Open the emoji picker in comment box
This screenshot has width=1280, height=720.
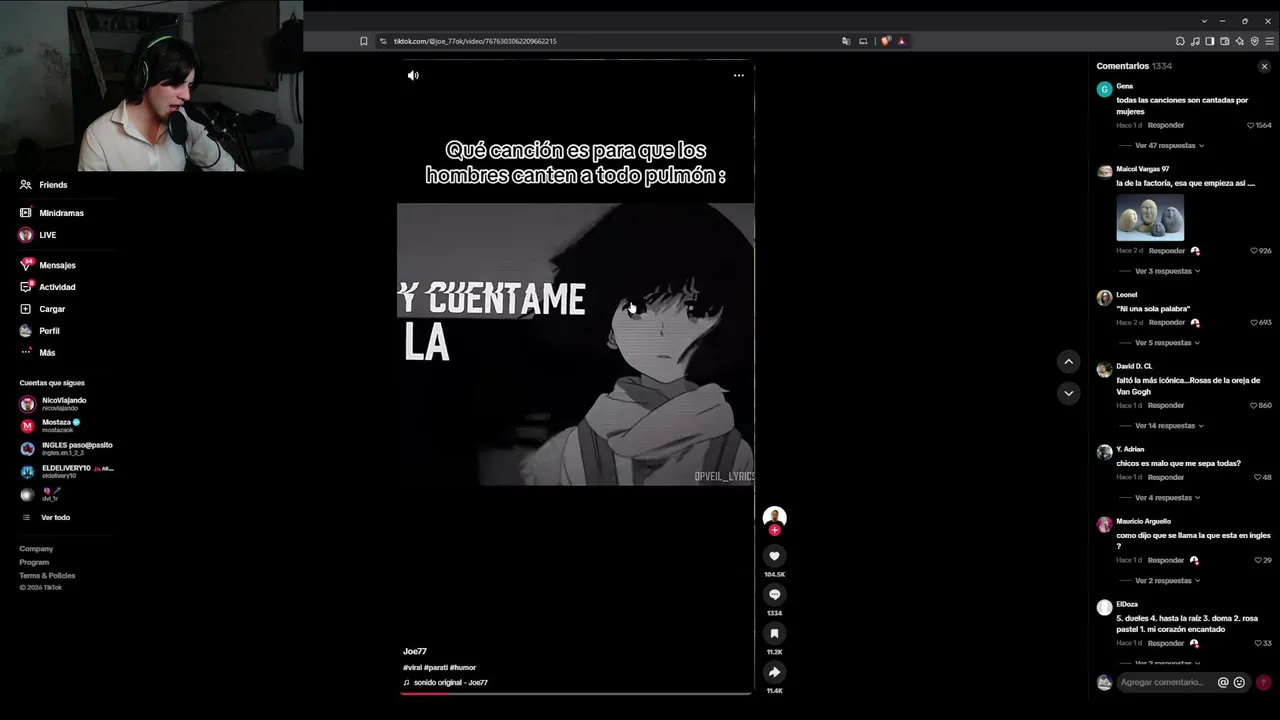point(1239,683)
